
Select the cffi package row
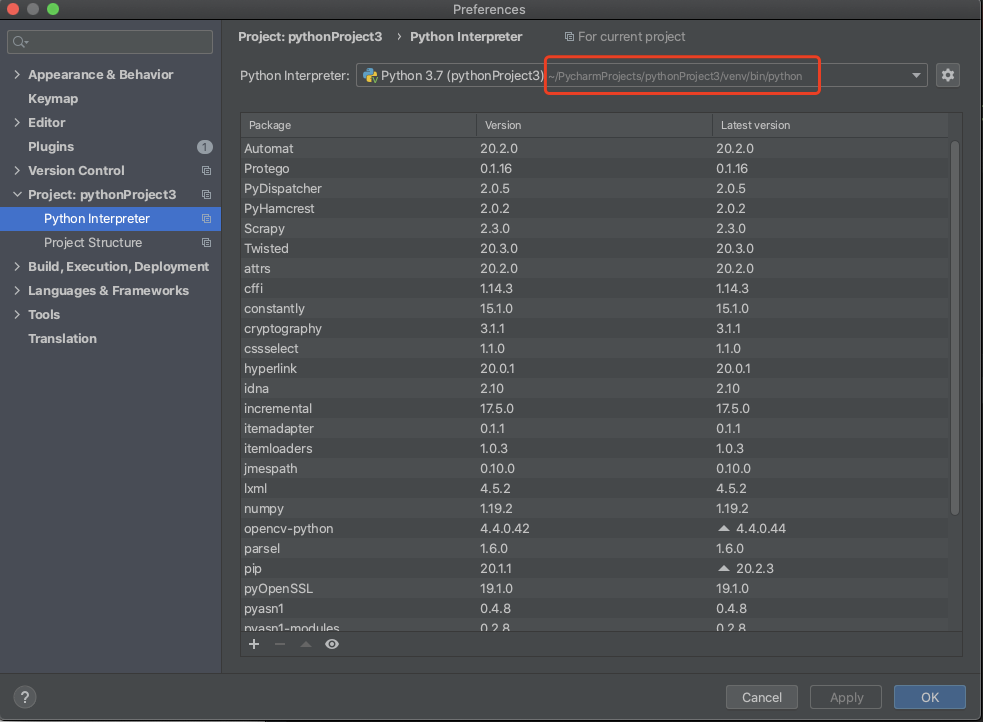[x=594, y=289]
